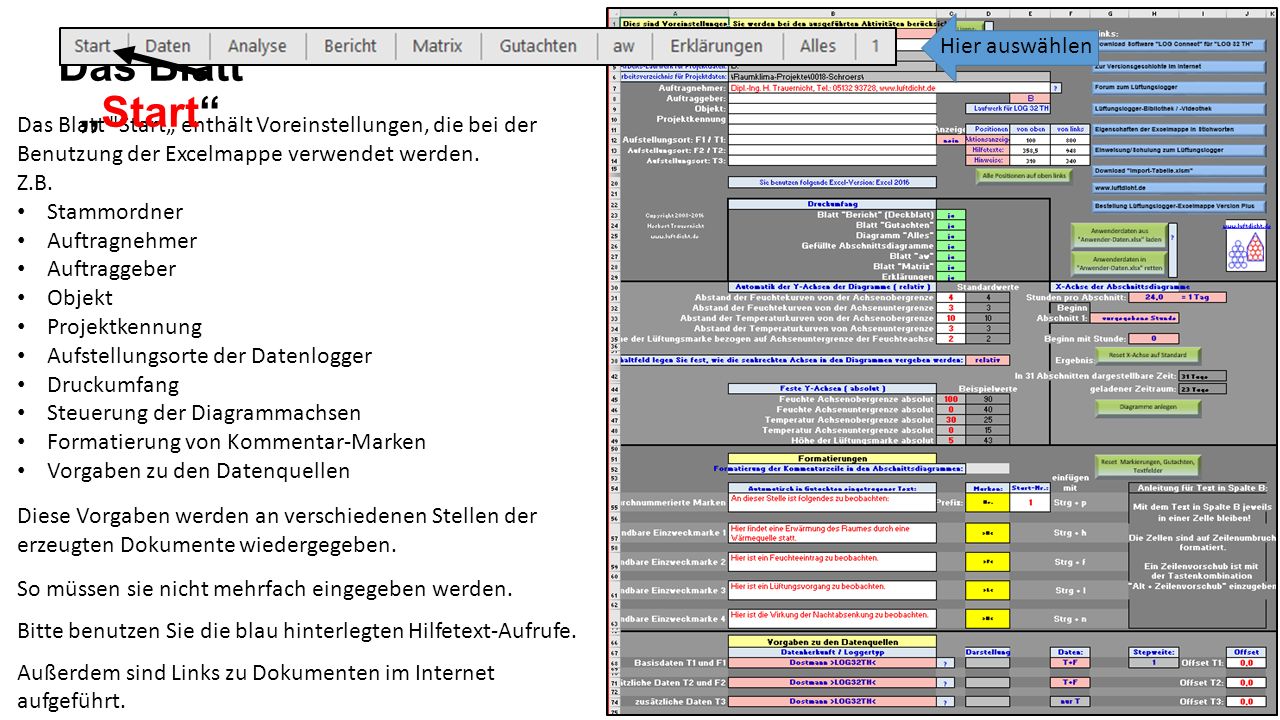The height and width of the screenshot is (720, 1280).
Task: Click the Start-Nr. cell with value 1
Action: coord(1030,503)
